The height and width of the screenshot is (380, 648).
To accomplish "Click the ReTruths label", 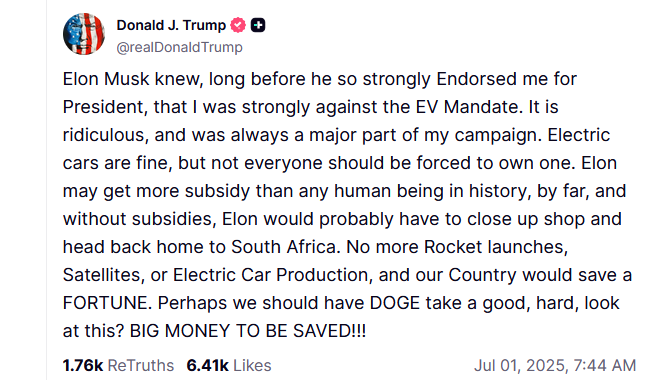I will pyautogui.click(x=141, y=366).
